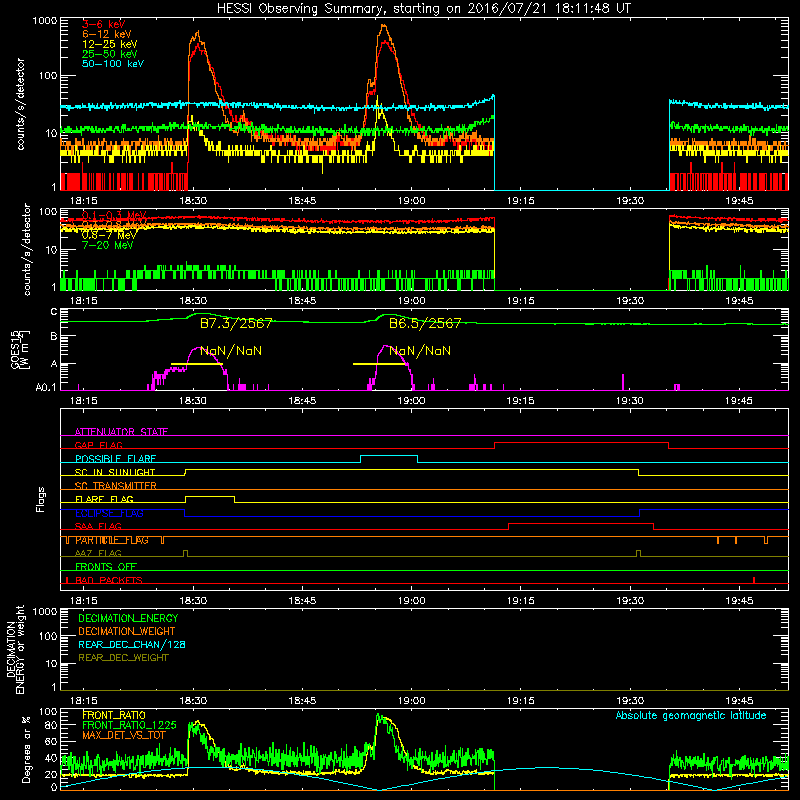Viewport: 800px width, 800px height.
Task: Click the 12-25 keV legend label
Action: (x=110, y=44)
